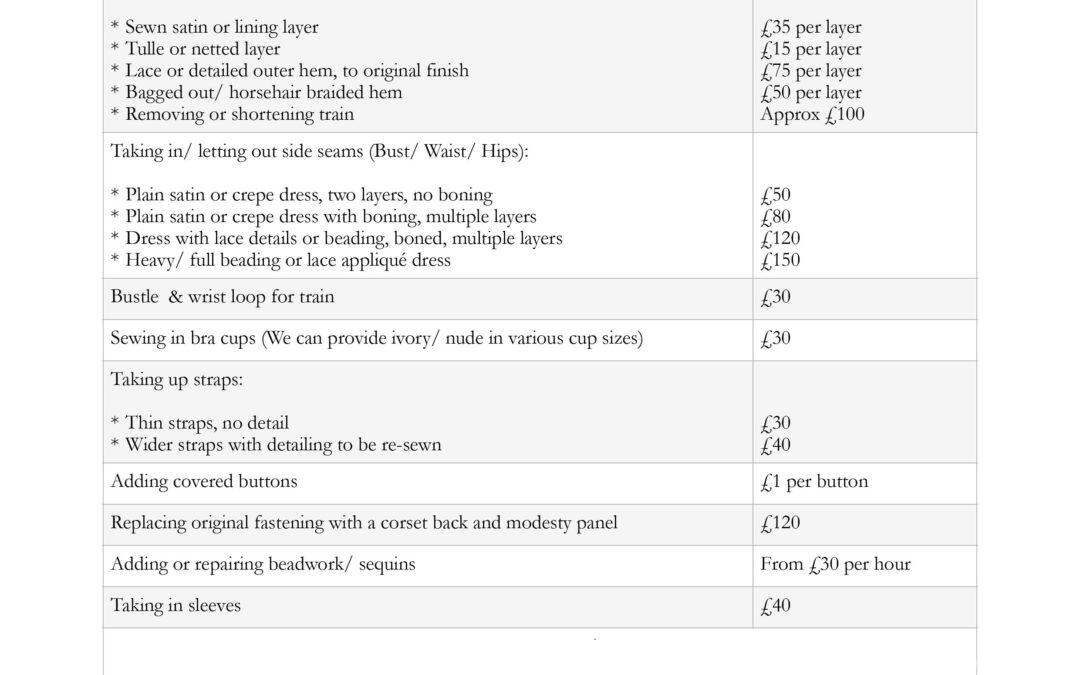
Task: Click the '£150' heavy beading price
Action: point(780,261)
